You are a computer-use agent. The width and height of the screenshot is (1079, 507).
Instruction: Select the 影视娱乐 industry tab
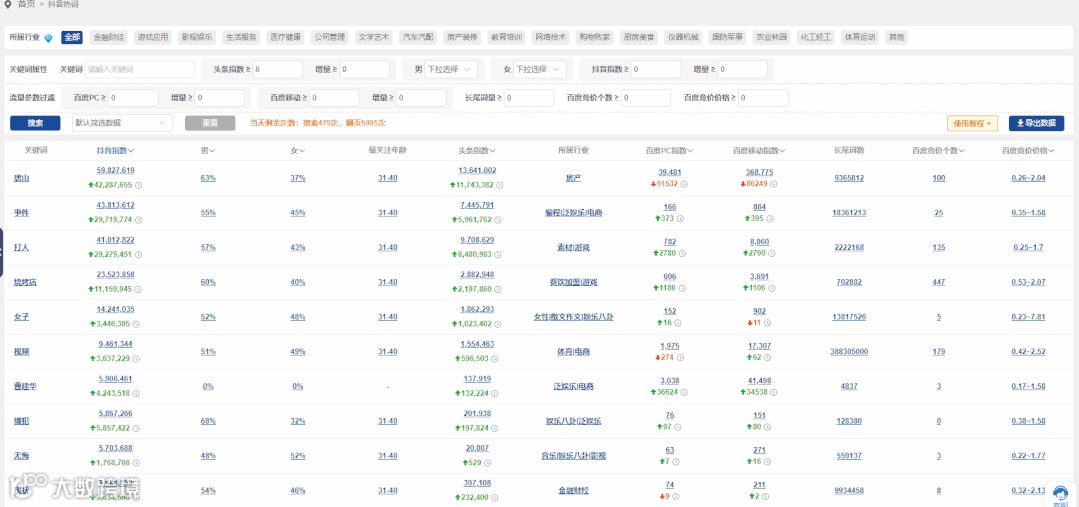(197, 37)
